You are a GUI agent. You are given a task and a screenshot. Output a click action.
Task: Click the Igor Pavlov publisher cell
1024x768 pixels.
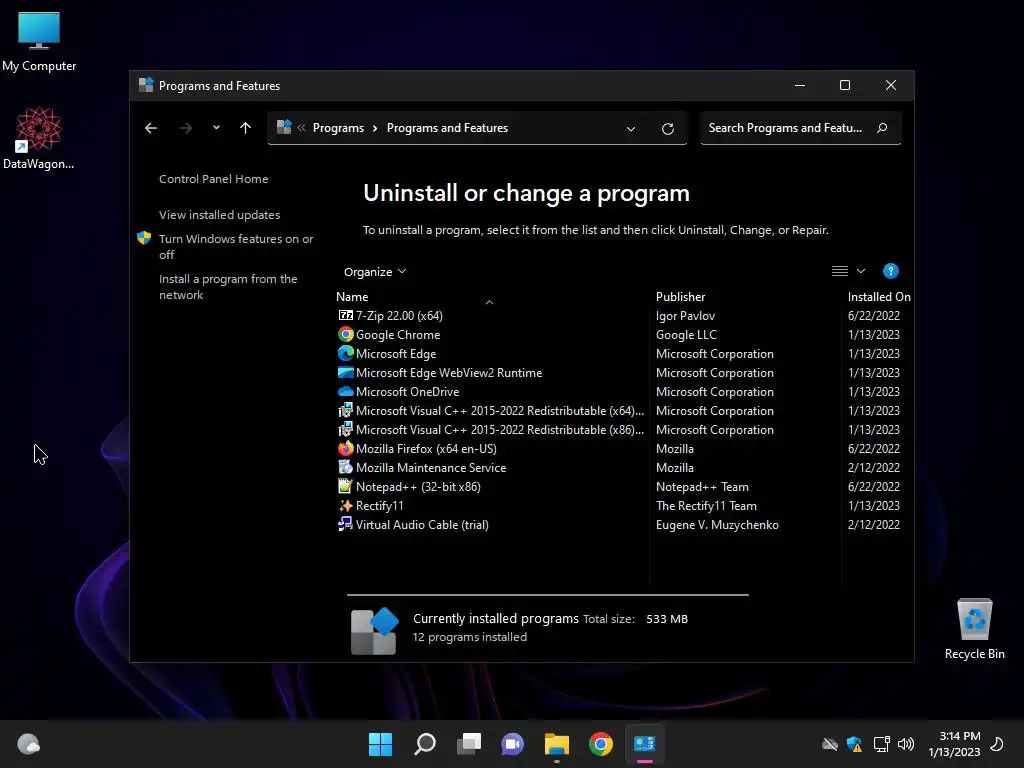pyautogui.click(x=685, y=315)
